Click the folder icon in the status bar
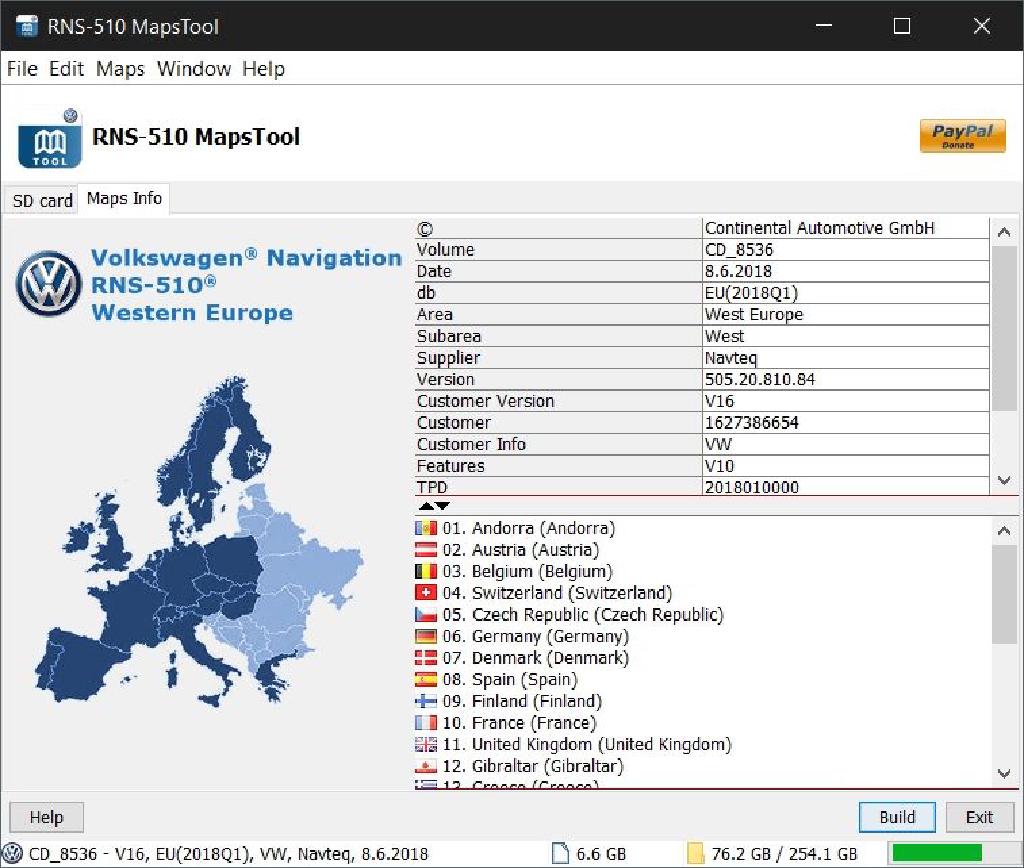This screenshot has width=1024, height=868. tap(696, 853)
